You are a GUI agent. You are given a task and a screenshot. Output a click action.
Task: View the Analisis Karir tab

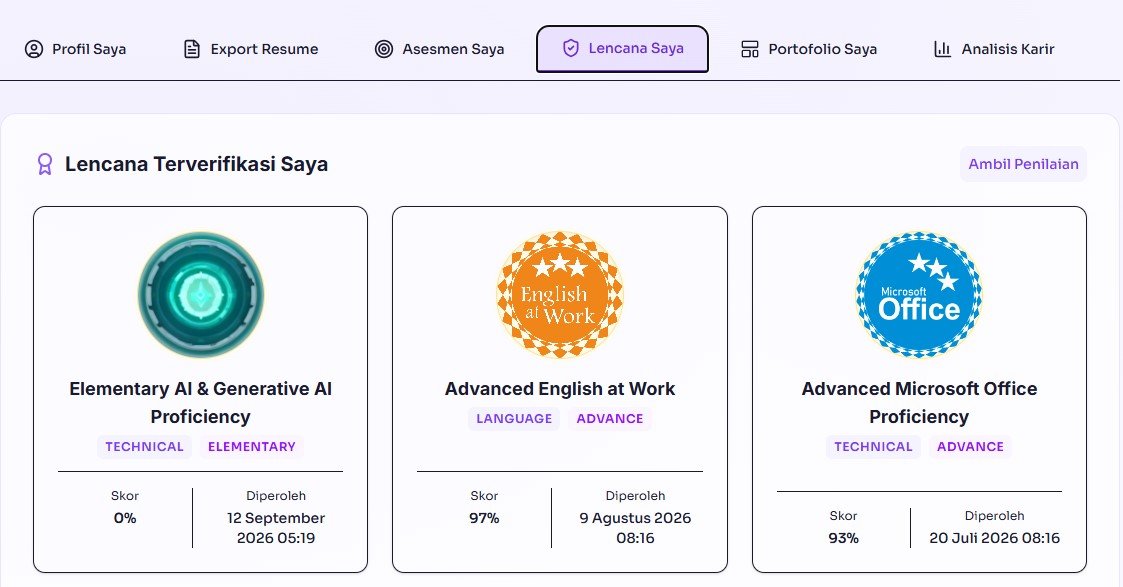994,49
